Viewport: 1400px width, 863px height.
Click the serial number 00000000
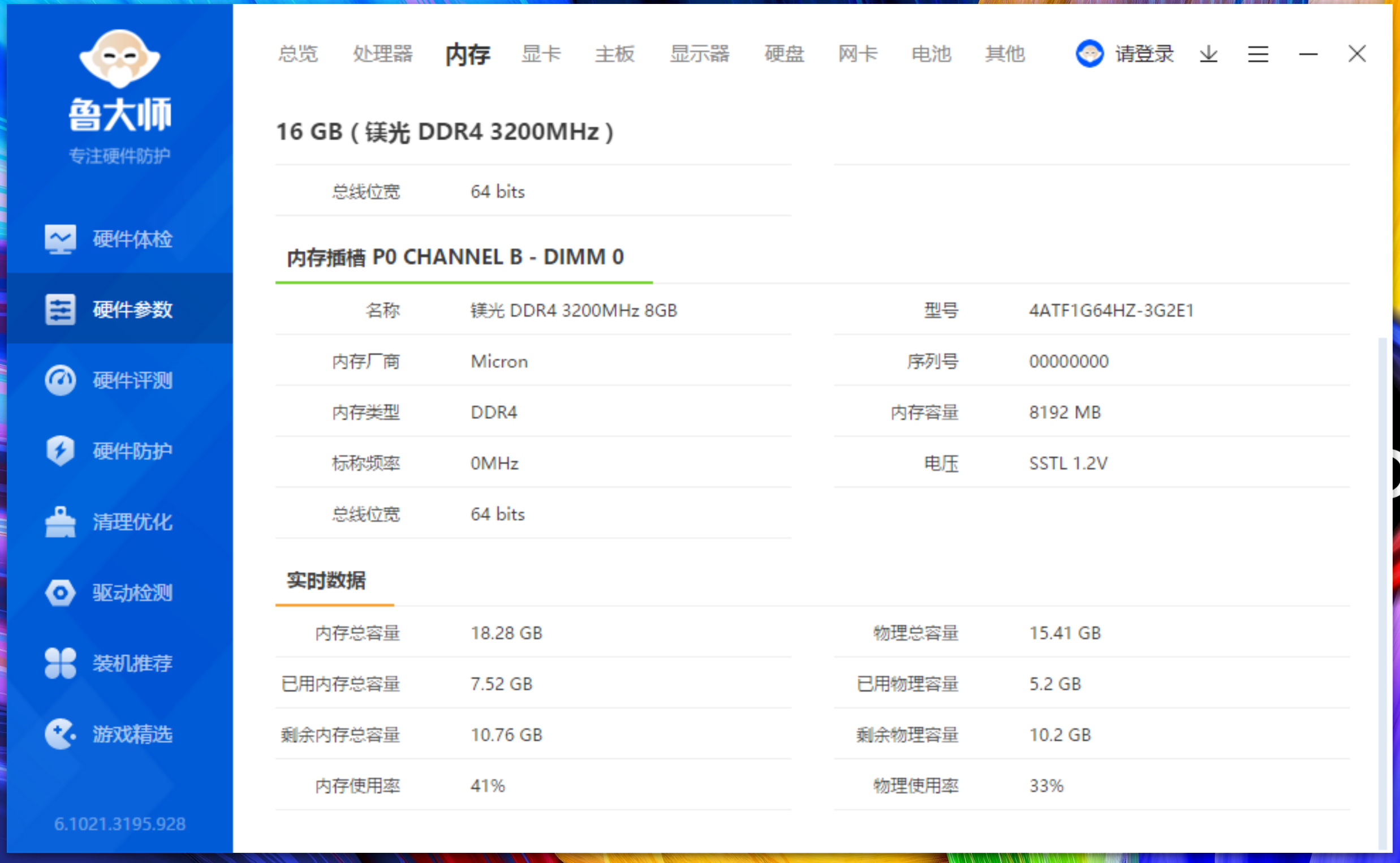(x=1069, y=361)
